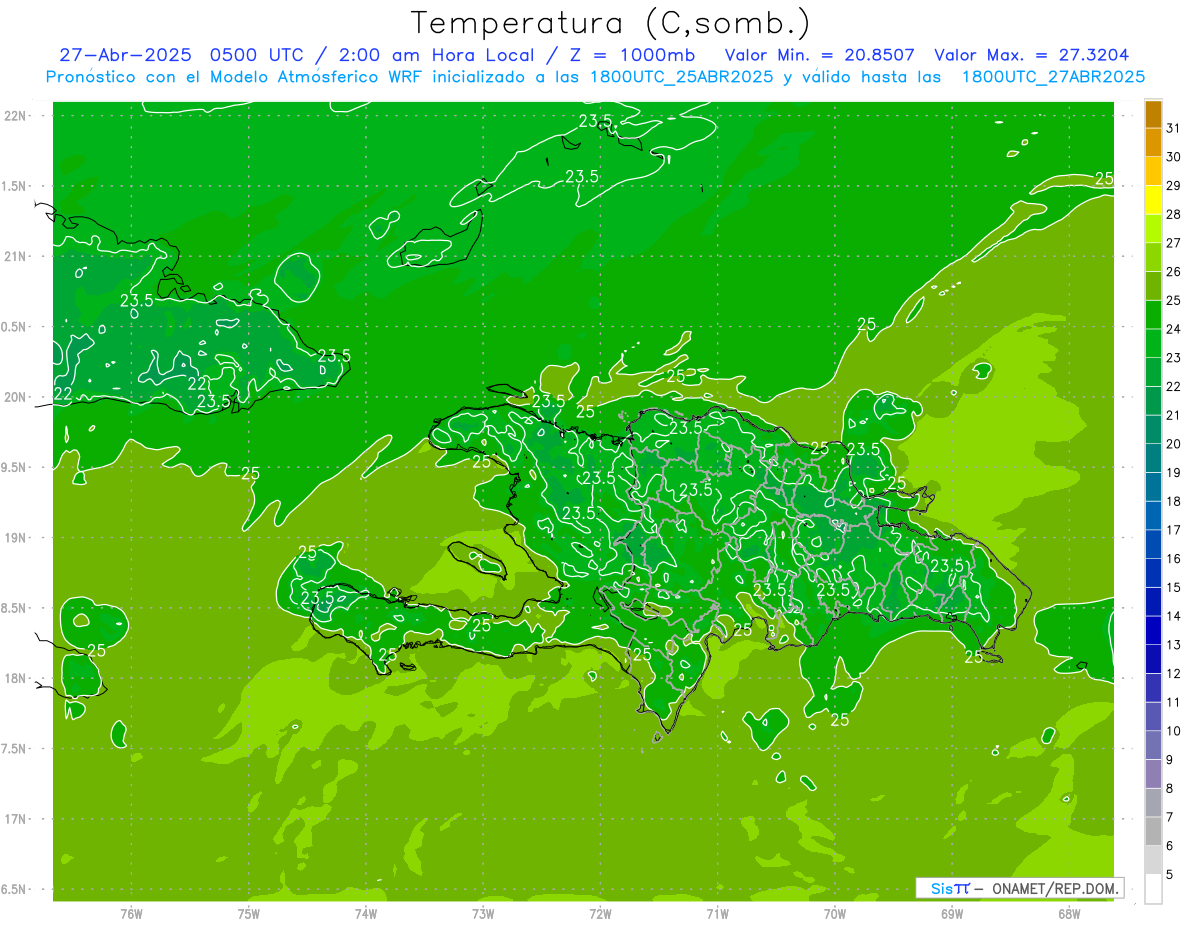Click the "29" value on the color scale
1200x927 pixels.
[1174, 185]
